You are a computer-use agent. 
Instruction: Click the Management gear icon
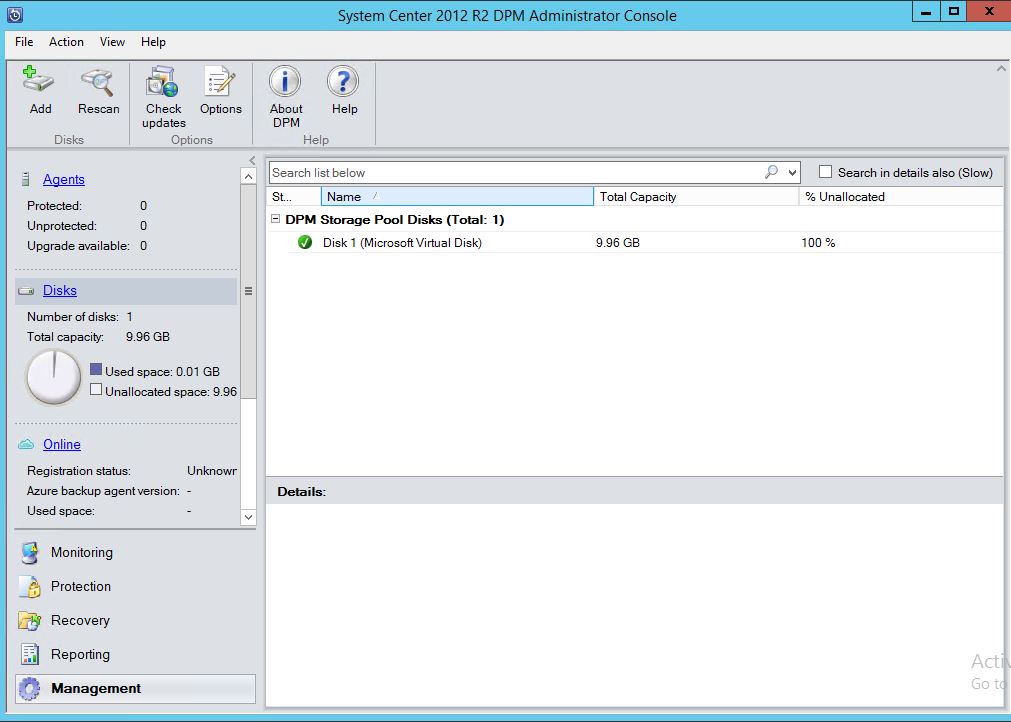30,688
